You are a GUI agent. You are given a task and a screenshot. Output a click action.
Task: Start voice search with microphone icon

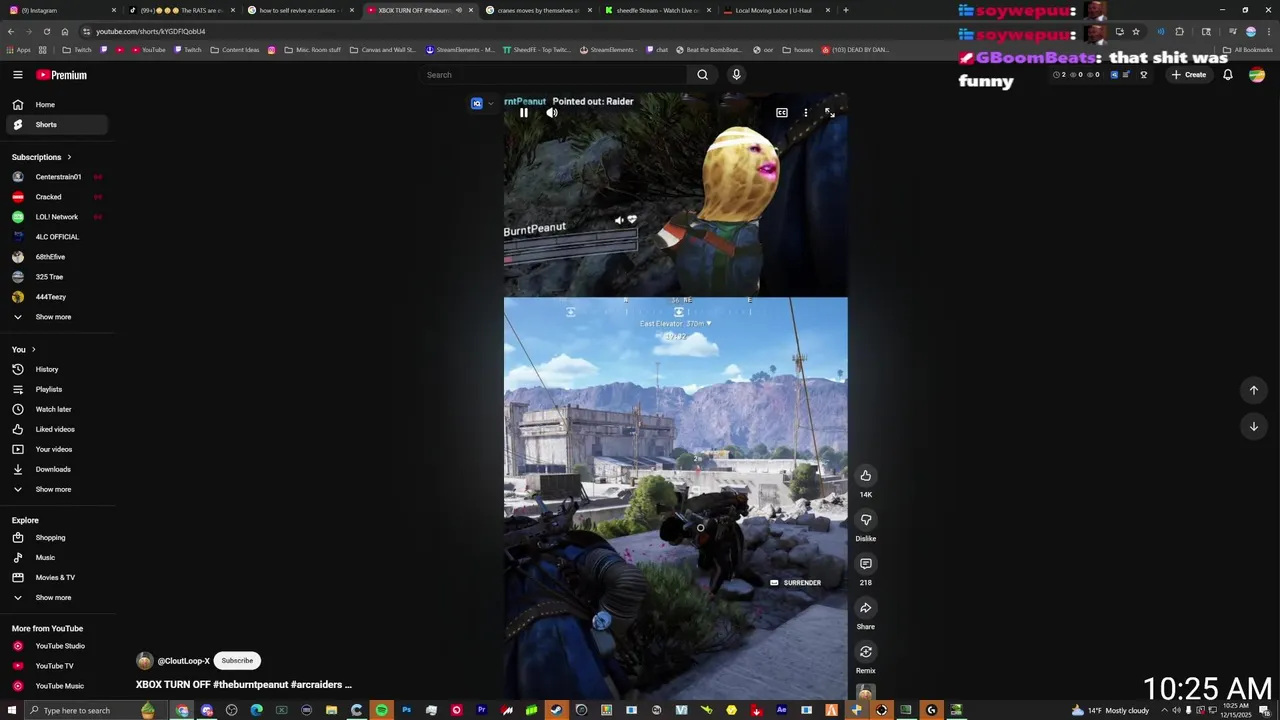point(736,75)
